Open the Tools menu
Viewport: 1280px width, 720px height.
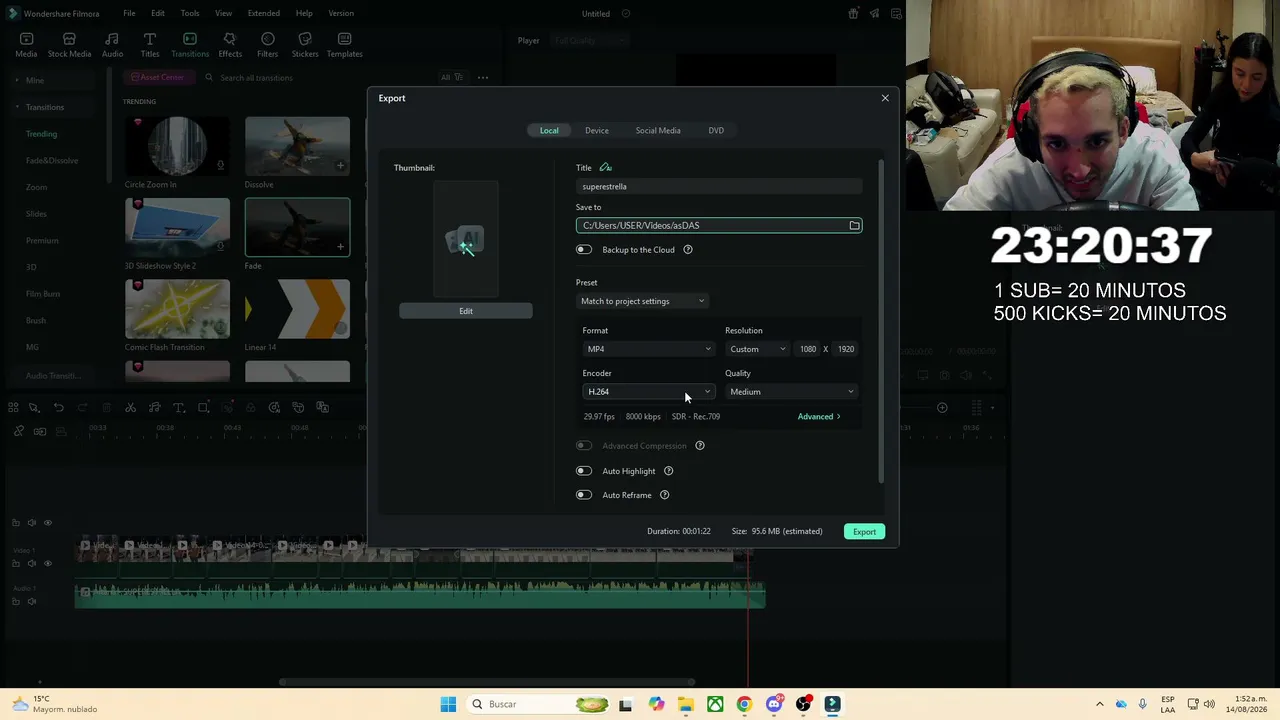coord(190,13)
